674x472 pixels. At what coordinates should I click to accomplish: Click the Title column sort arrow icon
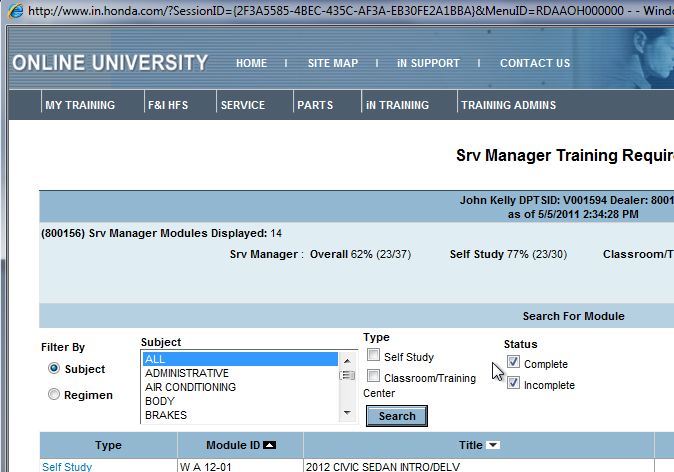pyautogui.click(x=493, y=445)
